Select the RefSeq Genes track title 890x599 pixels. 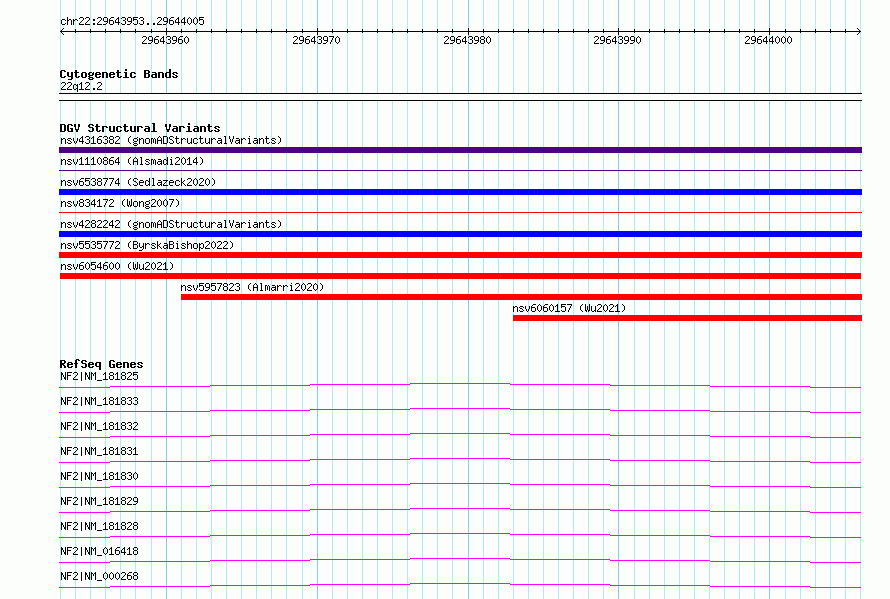(102, 364)
